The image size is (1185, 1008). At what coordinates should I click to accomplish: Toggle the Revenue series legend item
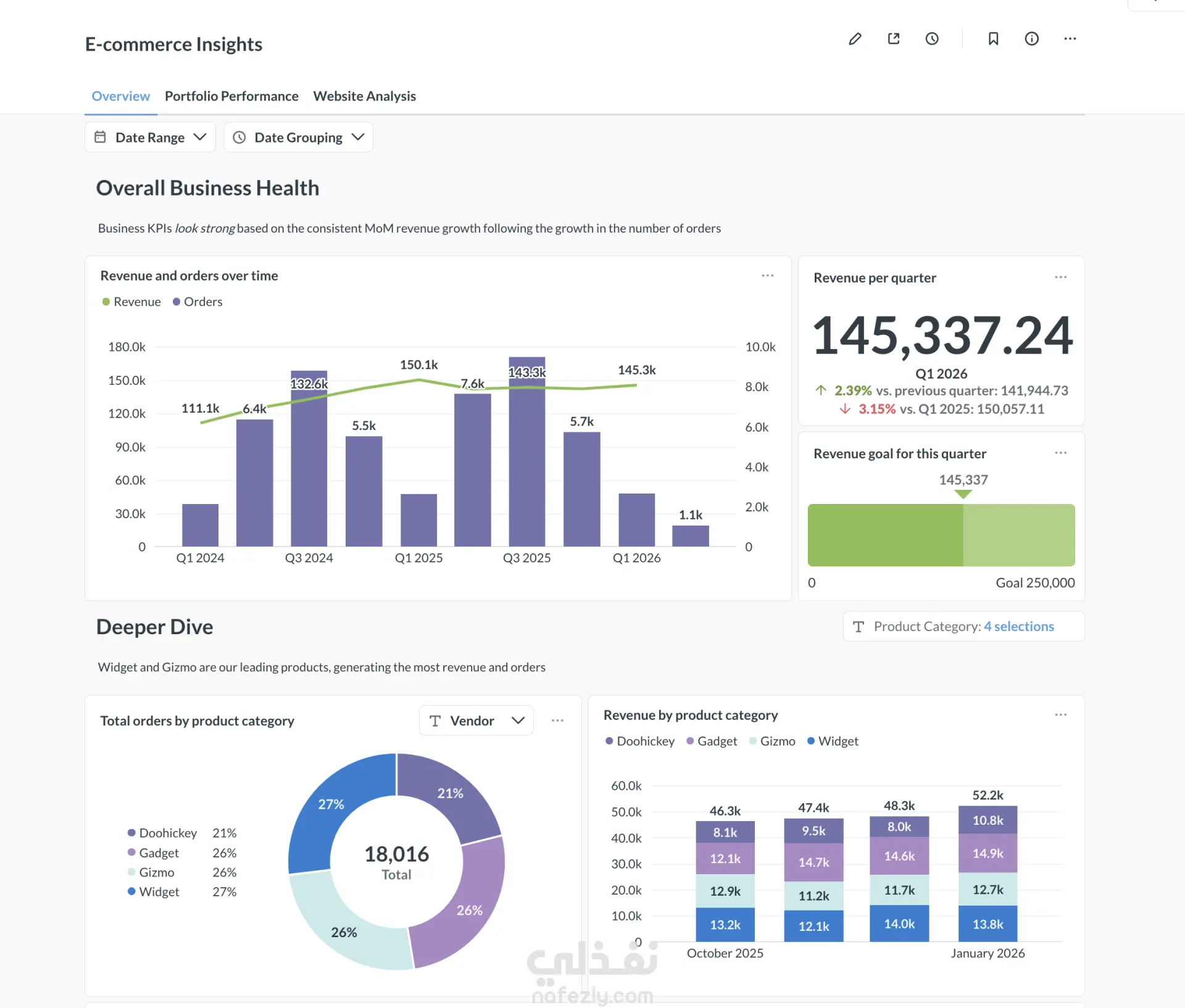[x=131, y=302]
